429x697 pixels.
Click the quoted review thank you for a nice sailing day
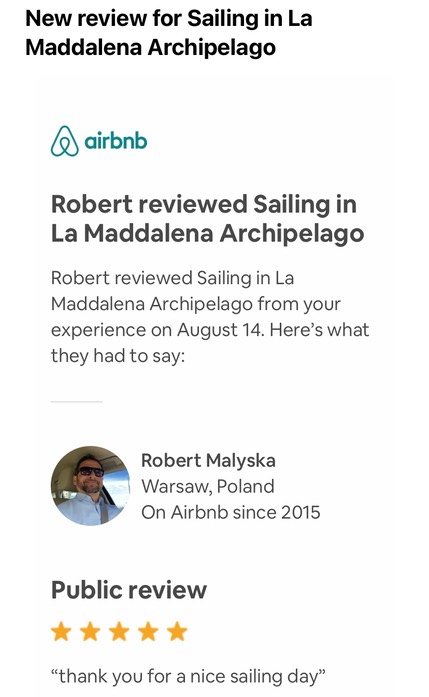coord(188,677)
